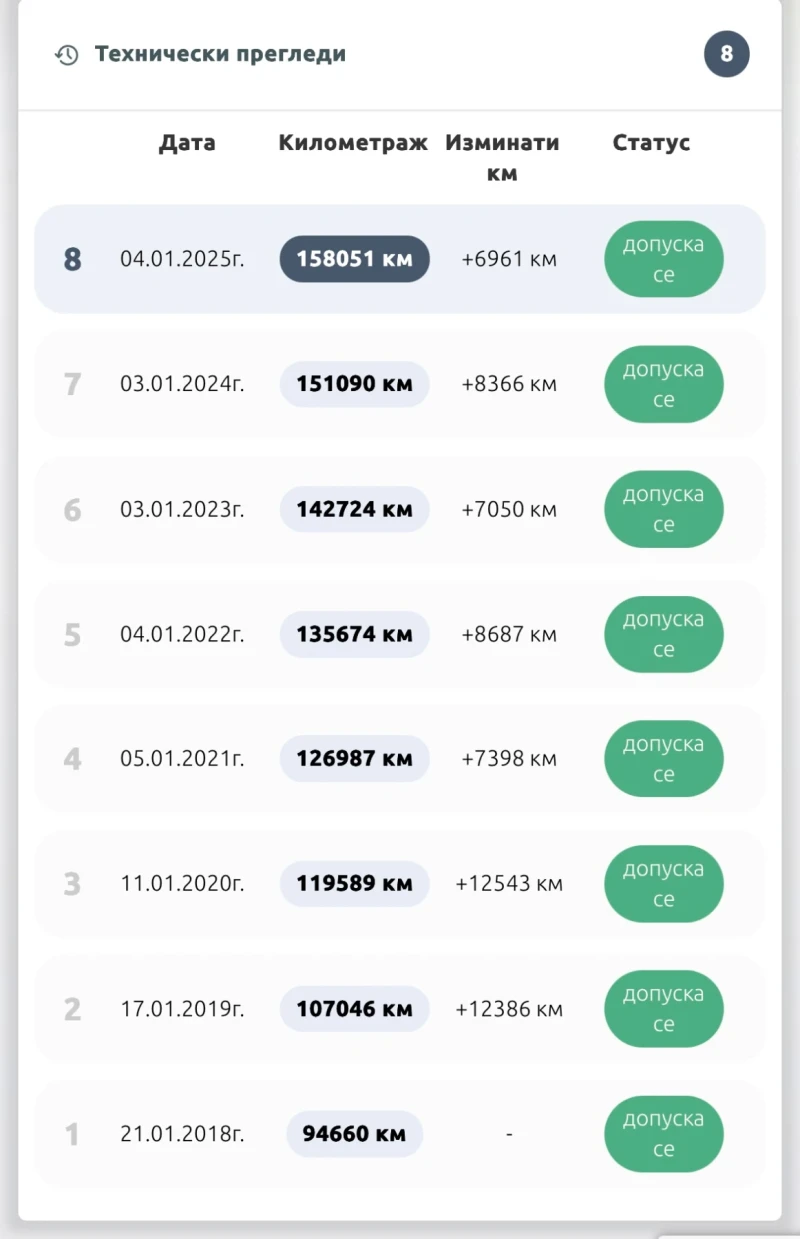The height and width of the screenshot is (1239, 800).
Task: Open the inspection dated 05.01.2021г.
Action: coord(182,759)
